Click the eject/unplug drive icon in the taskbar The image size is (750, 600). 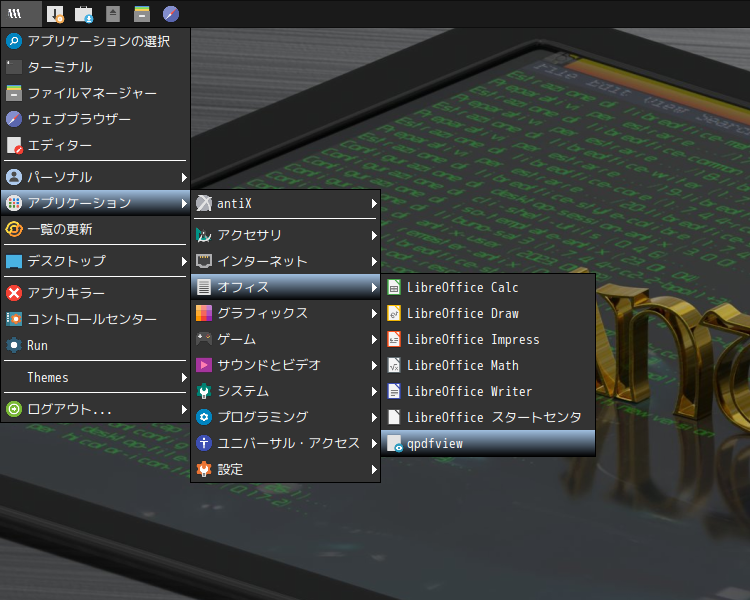[113, 13]
